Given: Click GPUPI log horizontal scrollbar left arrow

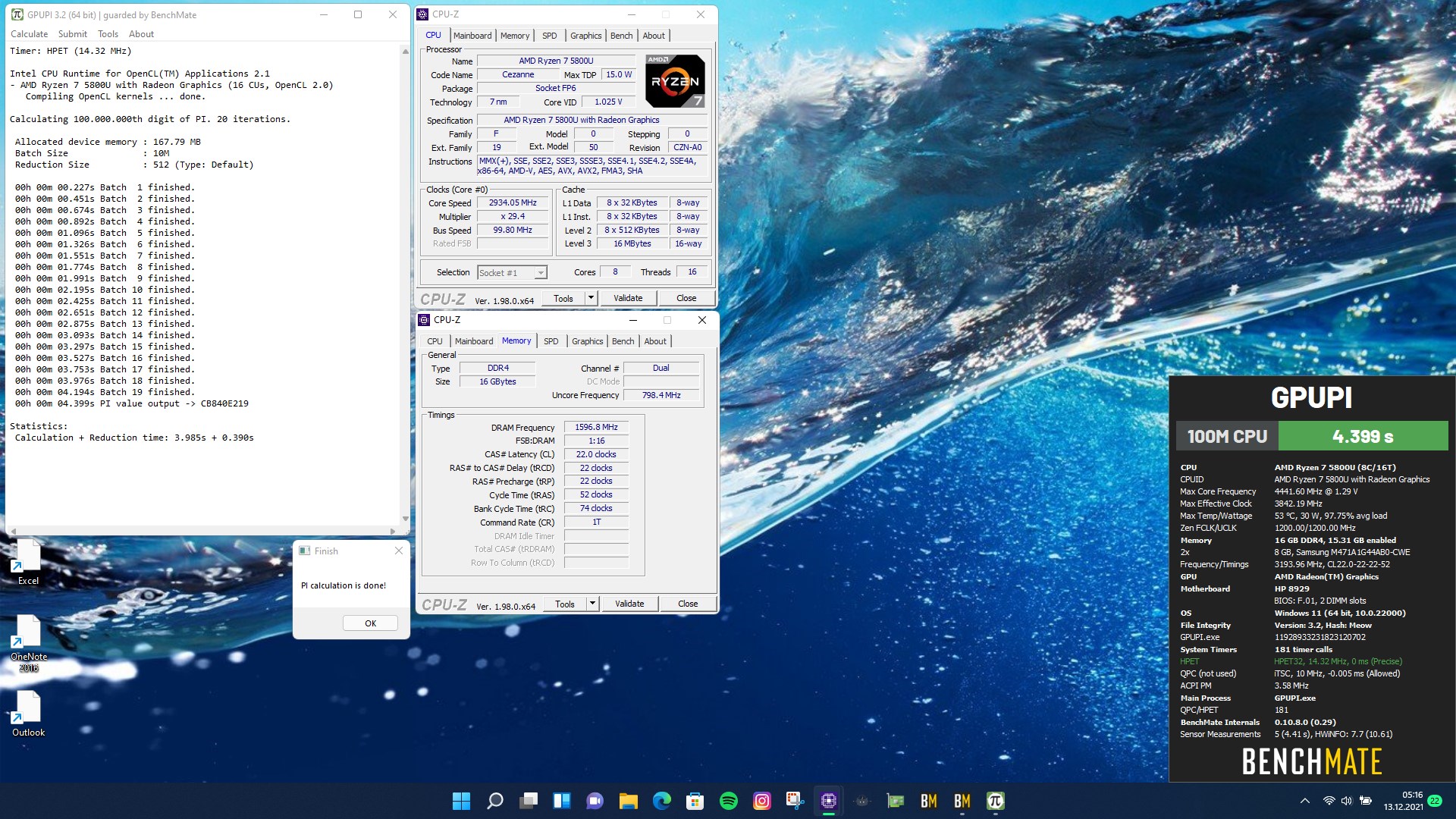Looking at the screenshot, I should tap(13, 531).
